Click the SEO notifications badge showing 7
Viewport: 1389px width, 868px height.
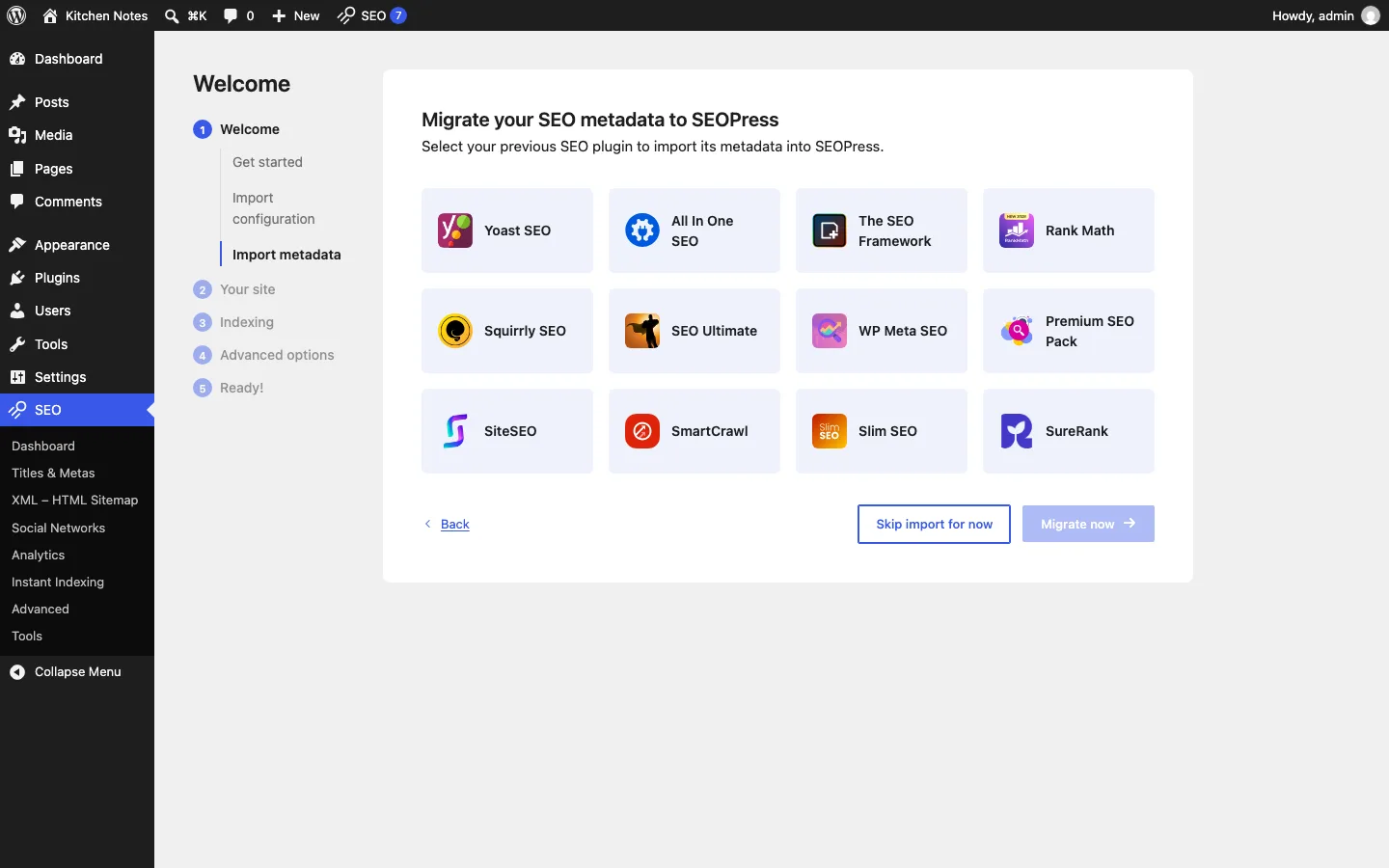398,15
